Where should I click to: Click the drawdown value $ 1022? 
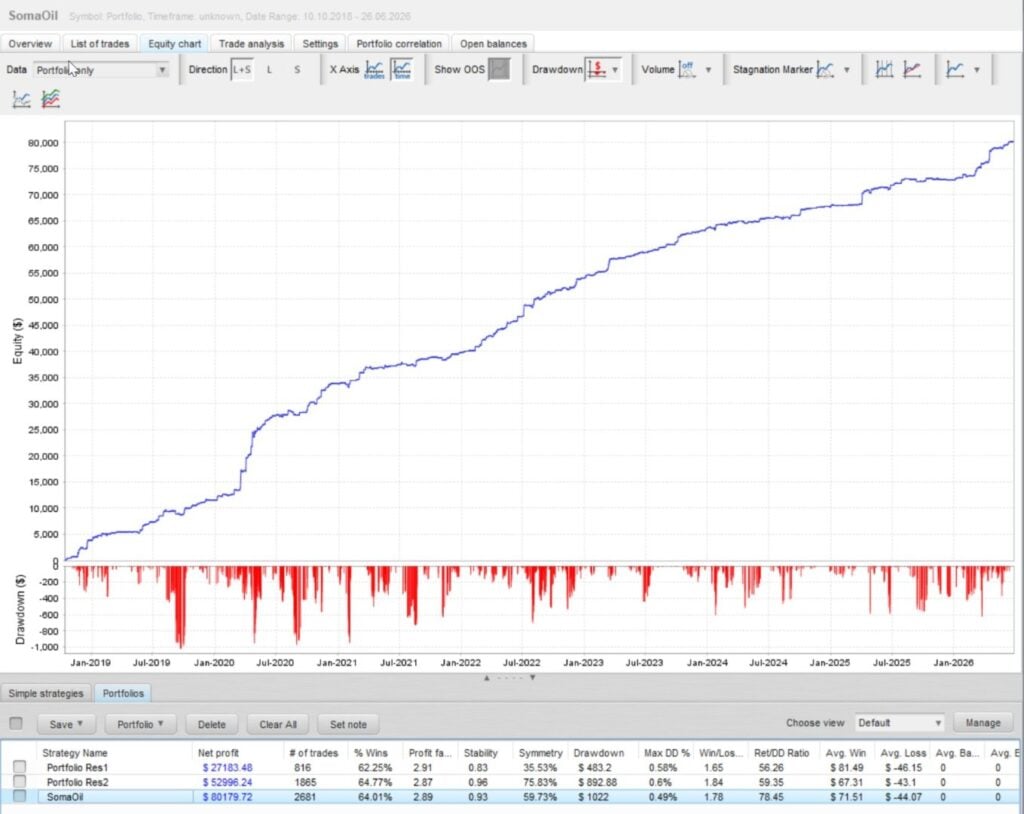[592, 796]
